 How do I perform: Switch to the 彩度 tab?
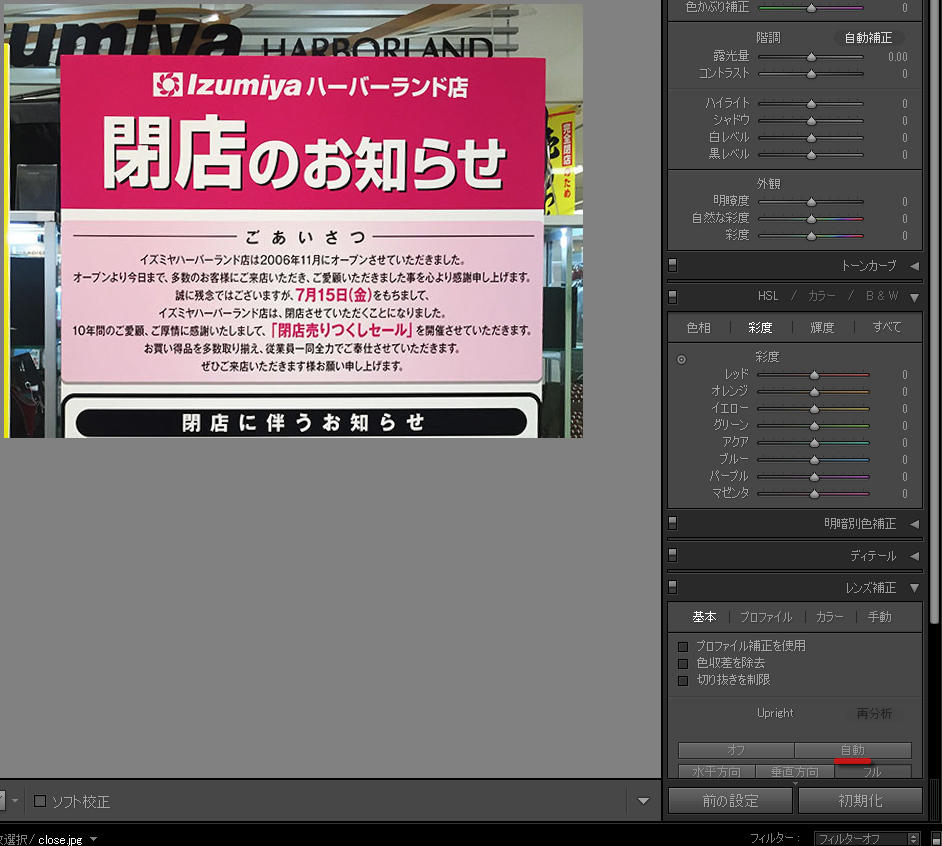(x=760, y=327)
